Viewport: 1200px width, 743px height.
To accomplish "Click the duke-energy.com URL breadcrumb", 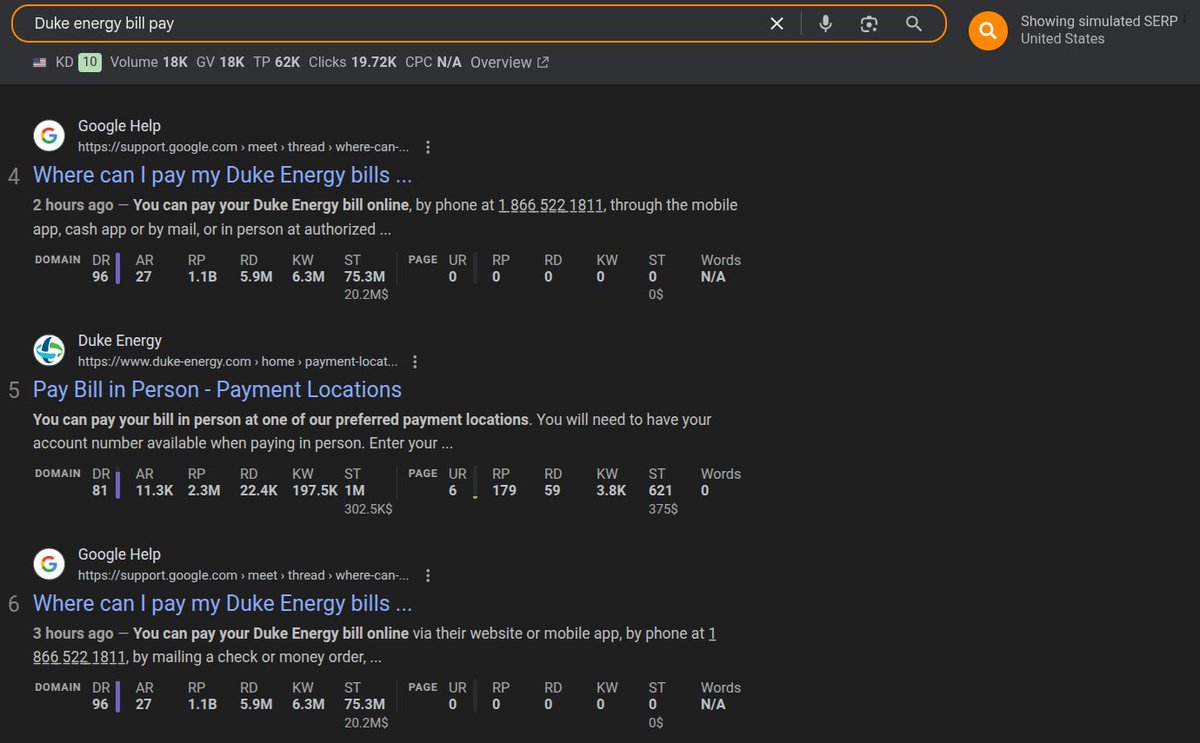I will point(238,361).
